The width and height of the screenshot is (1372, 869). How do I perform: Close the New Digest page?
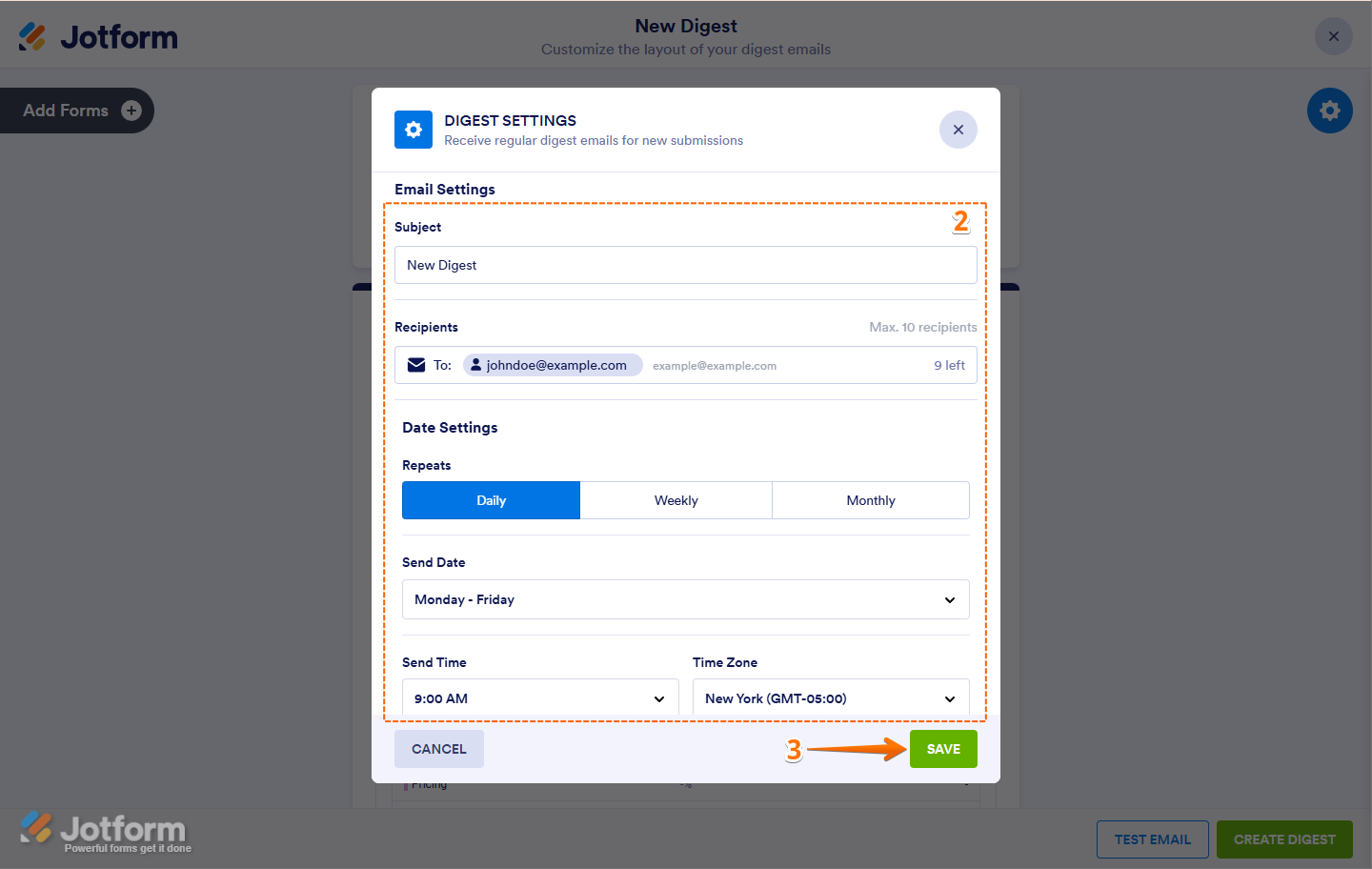(1333, 37)
